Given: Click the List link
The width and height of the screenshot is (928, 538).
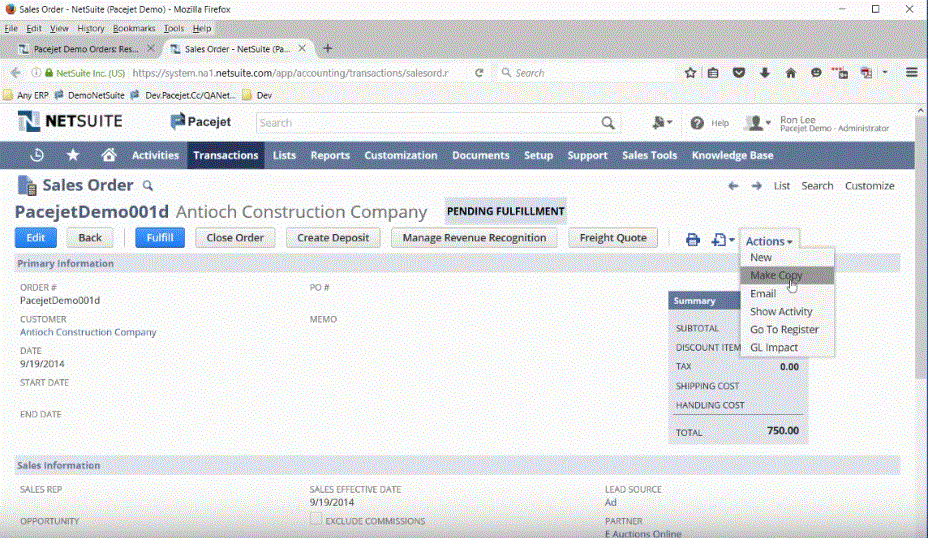Looking at the screenshot, I should click(781, 186).
